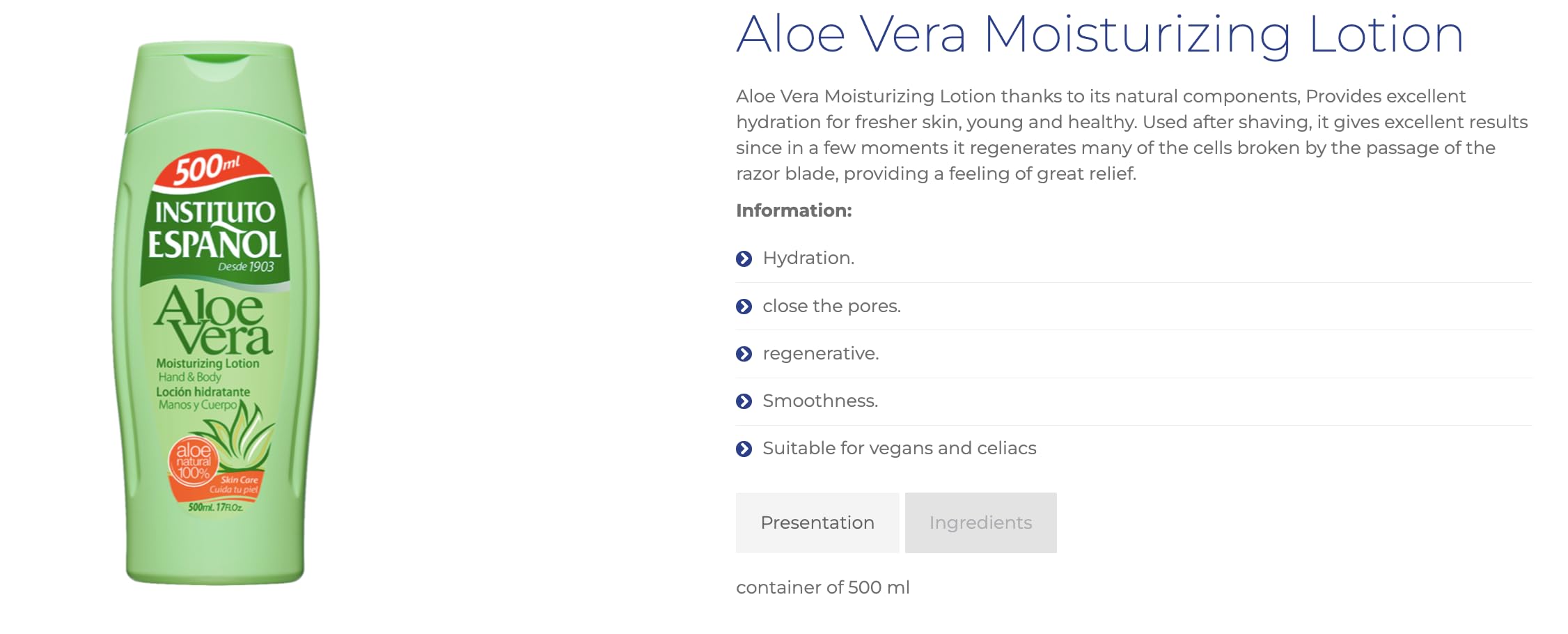Image resolution: width=1568 pixels, height=634 pixels.
Task: Click the Aloe Vera lotion bottle image
Action: click(x=215, y=314)
